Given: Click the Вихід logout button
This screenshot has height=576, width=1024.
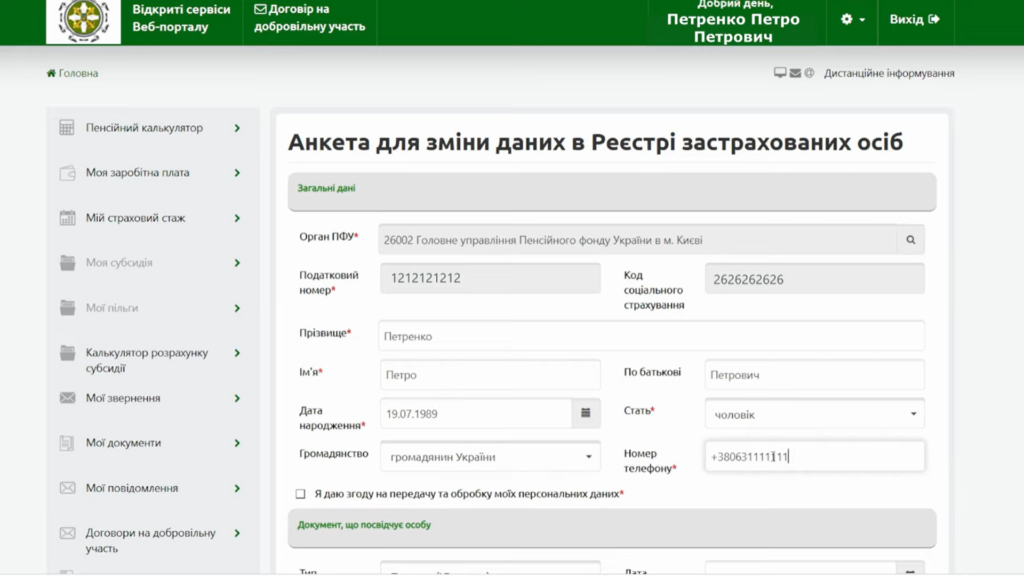Looking at the screenshot, I should point(914,20).
